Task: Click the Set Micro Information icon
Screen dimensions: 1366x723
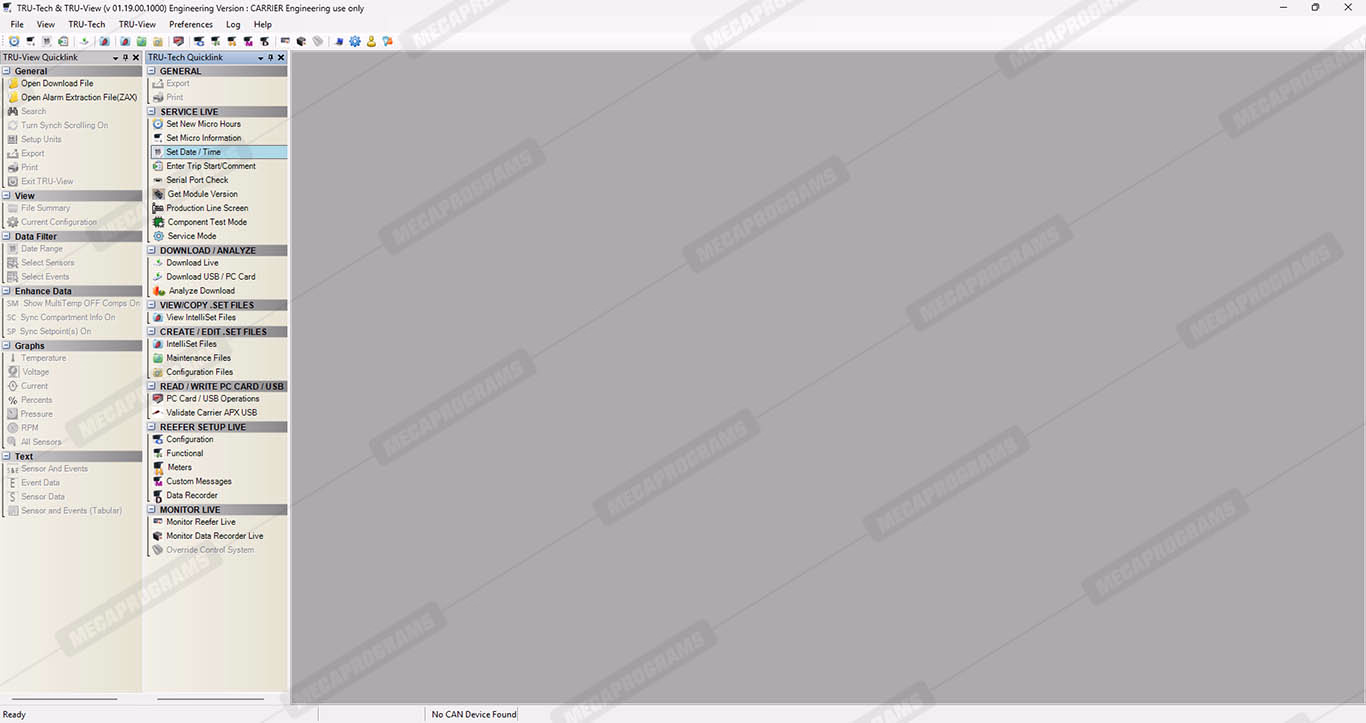Action: click(158, 138)
